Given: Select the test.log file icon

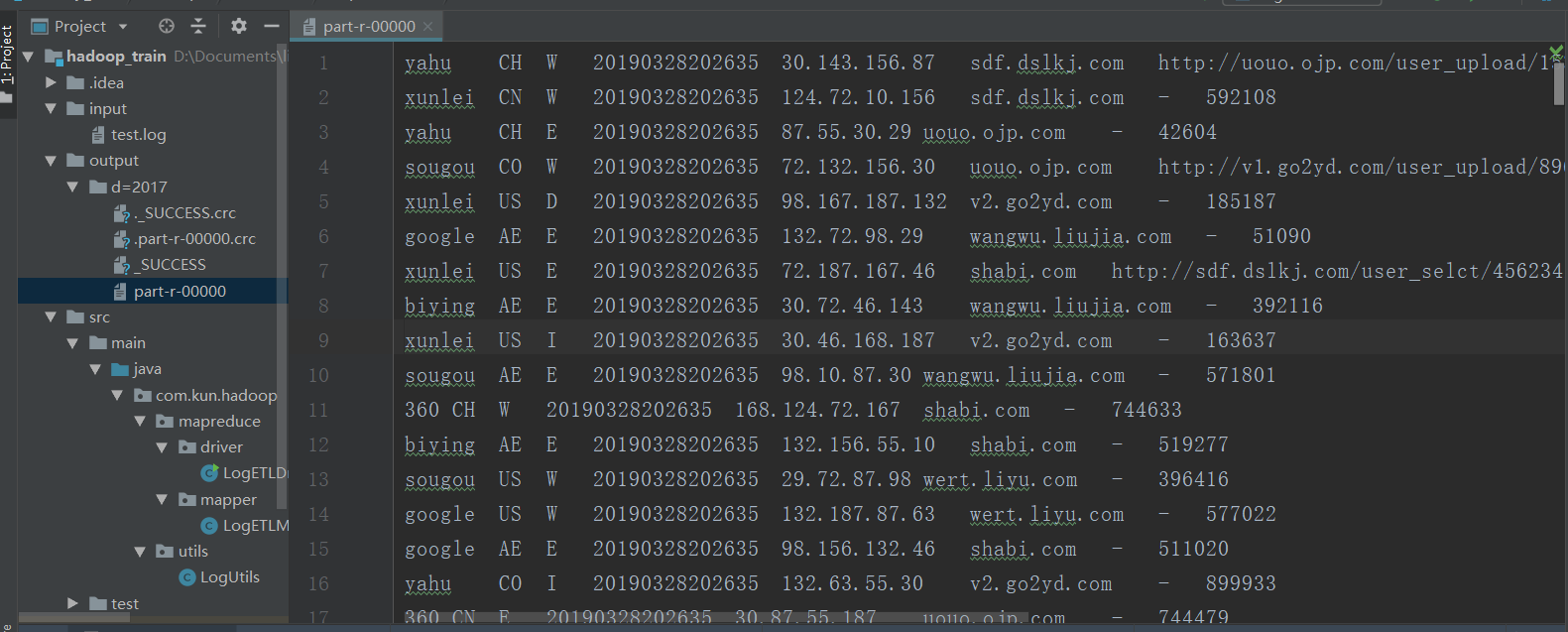Looking at the screenshot, I should (98, 135).
